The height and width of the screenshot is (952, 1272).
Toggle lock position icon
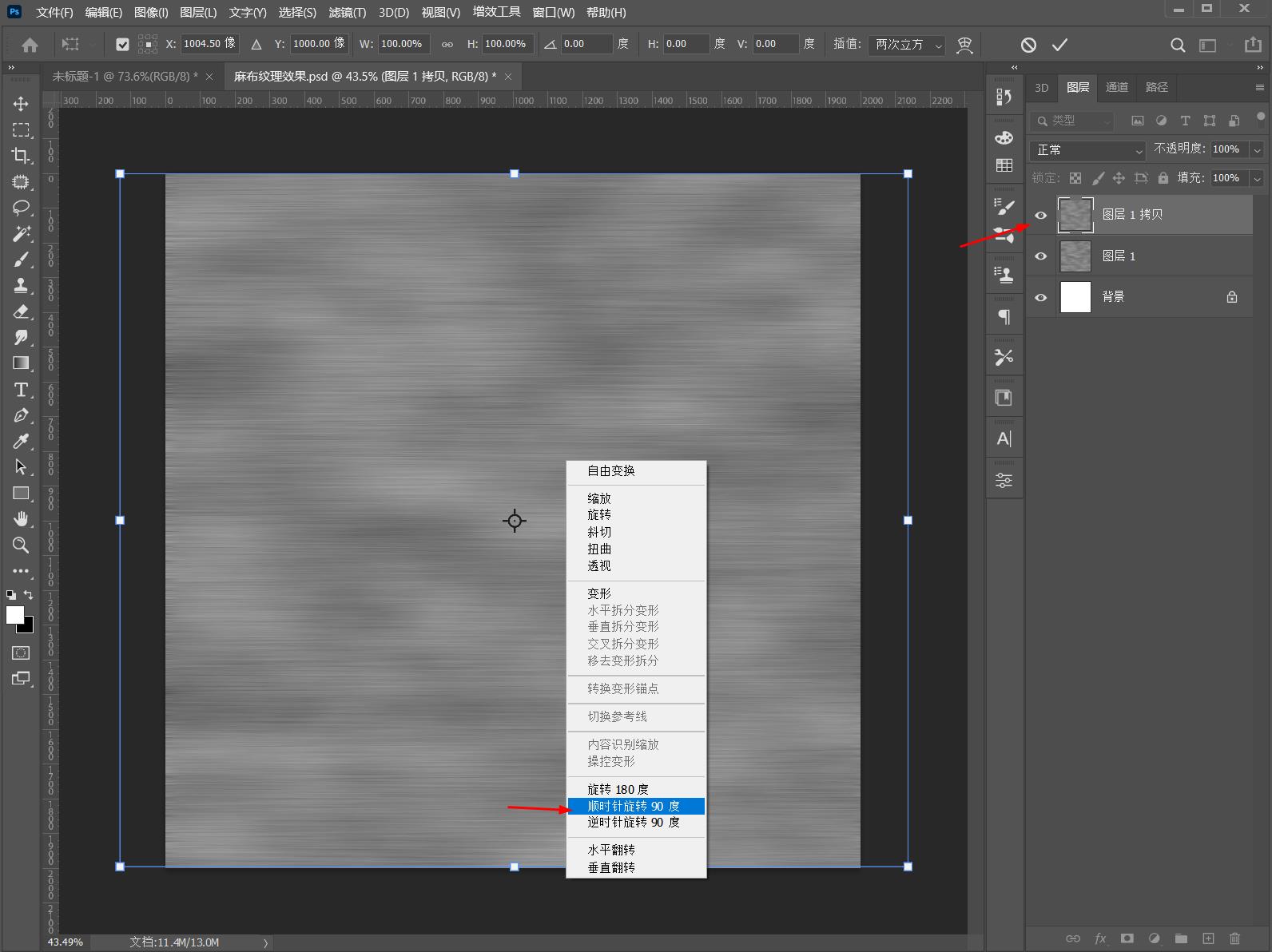point(1119,178)
